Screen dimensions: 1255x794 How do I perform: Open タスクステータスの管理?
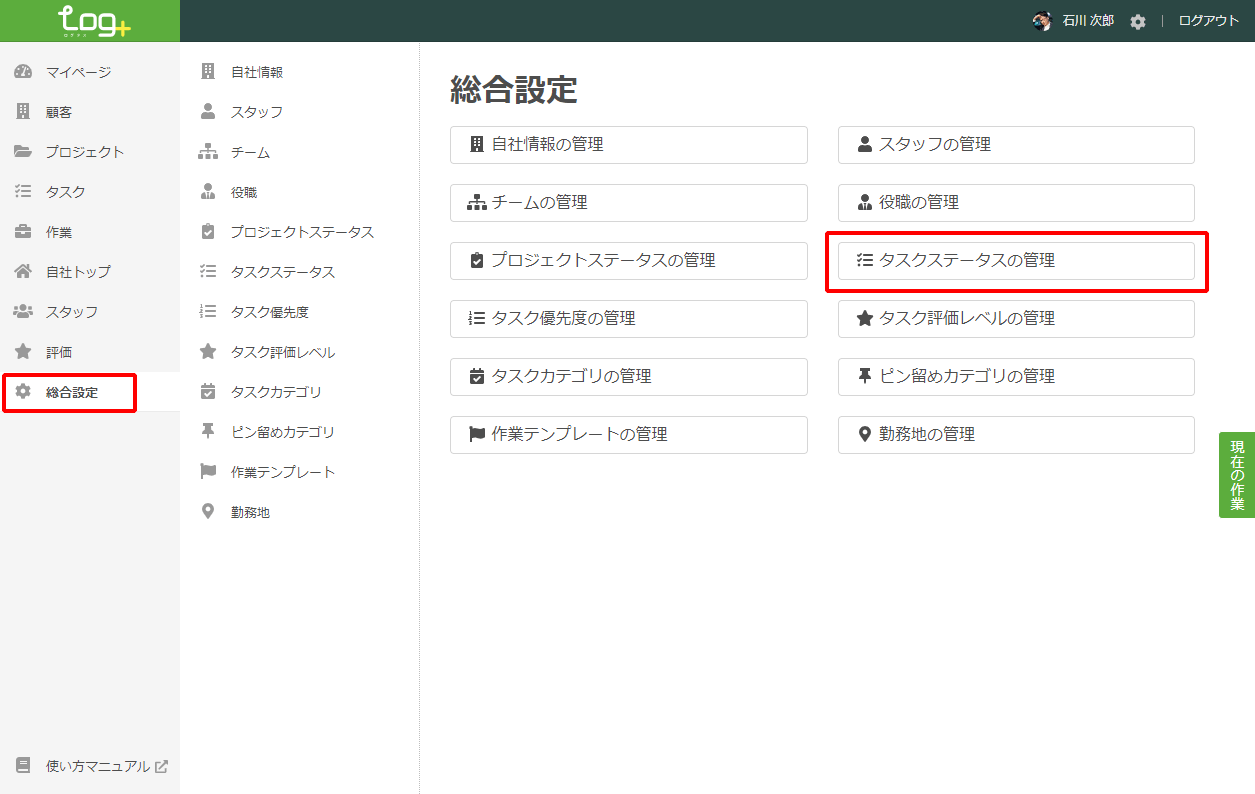pos(1015,261)
